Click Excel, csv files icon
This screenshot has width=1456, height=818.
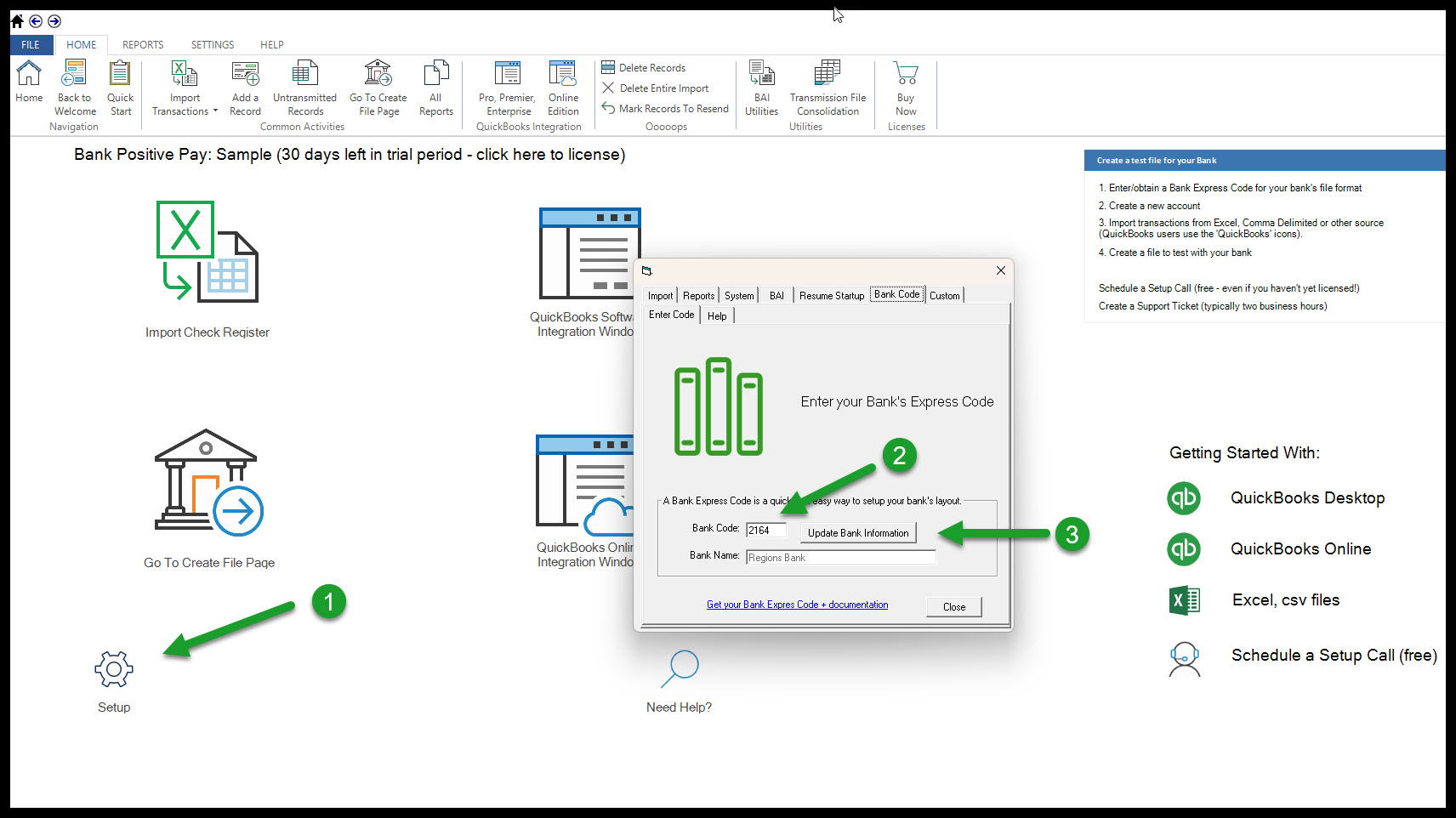[x=1184, y=600]
